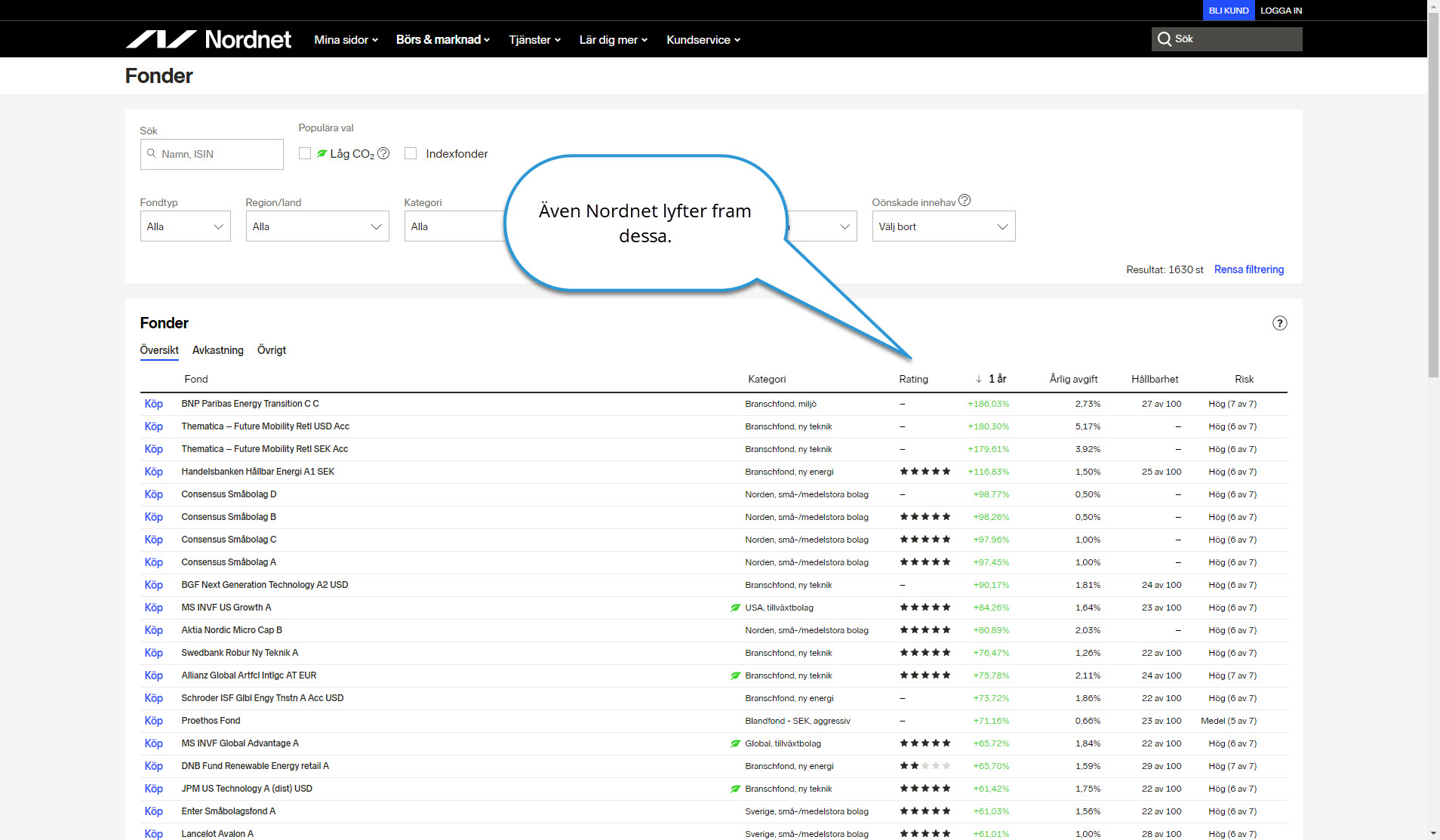Click the search magnifier icon in header

1165,39
